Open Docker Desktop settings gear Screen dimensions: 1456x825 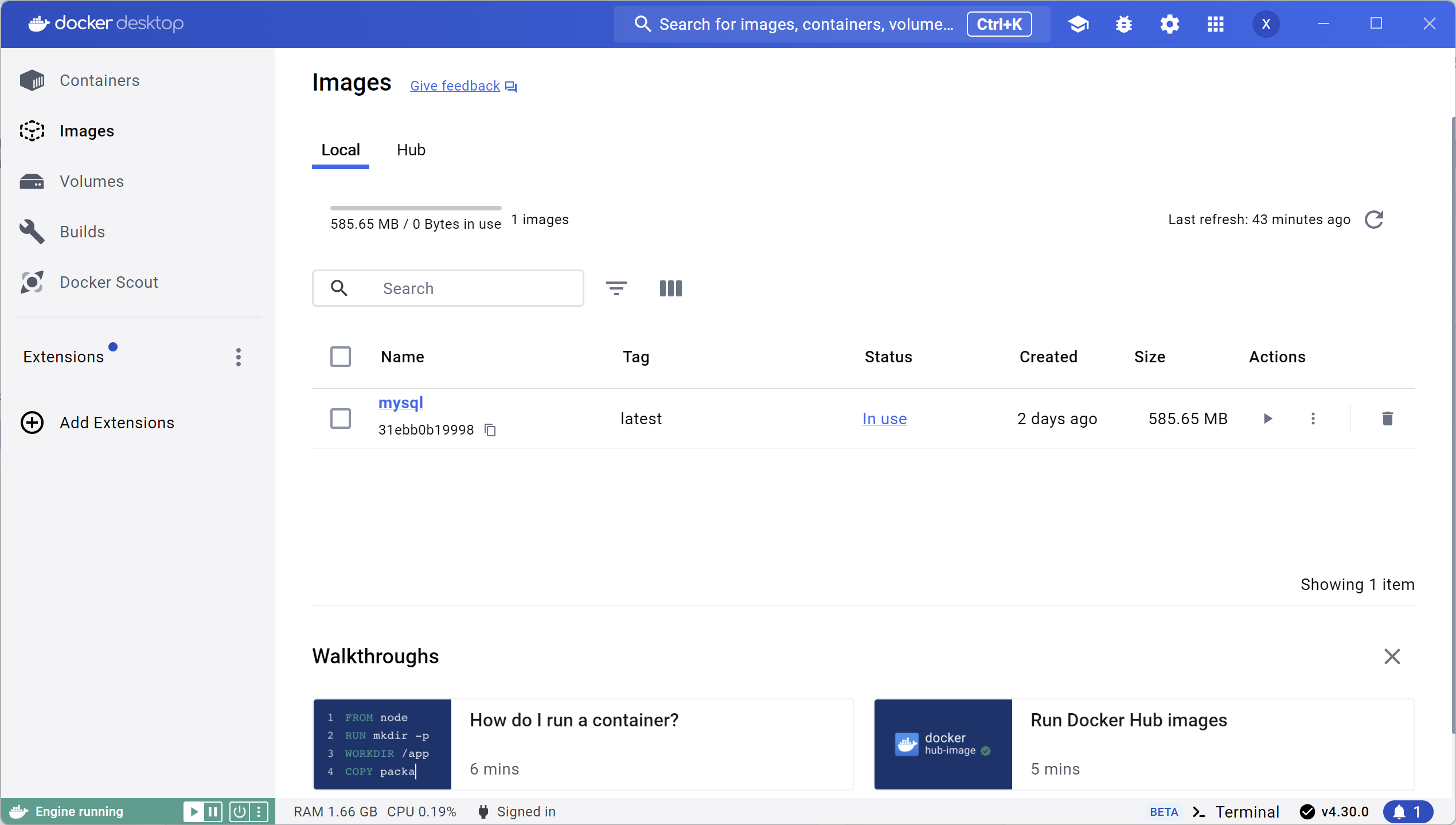pyautogui.click(x=1169, y=24)
